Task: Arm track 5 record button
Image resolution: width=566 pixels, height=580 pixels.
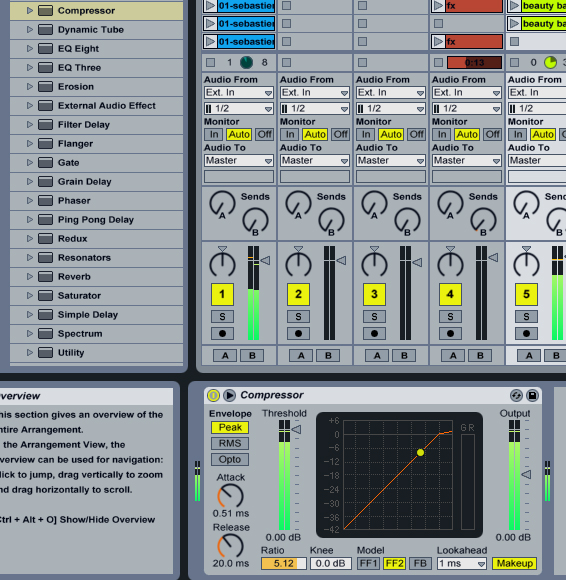Action: tap(526, 334)
